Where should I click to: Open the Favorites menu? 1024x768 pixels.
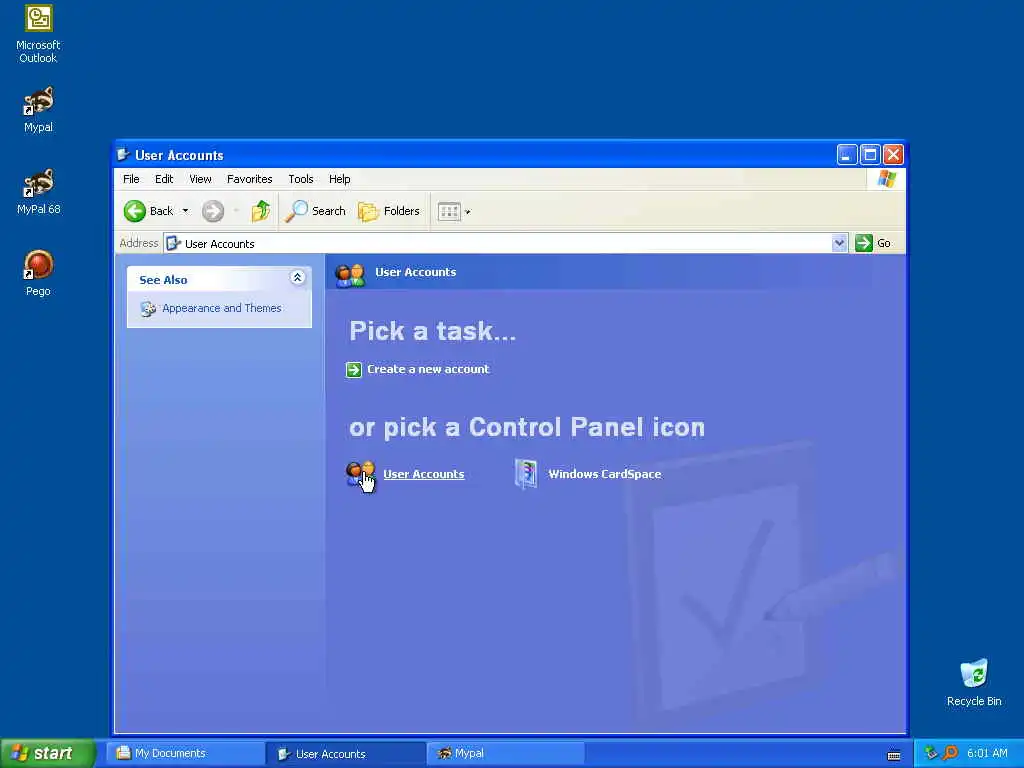tap(249, 179)
